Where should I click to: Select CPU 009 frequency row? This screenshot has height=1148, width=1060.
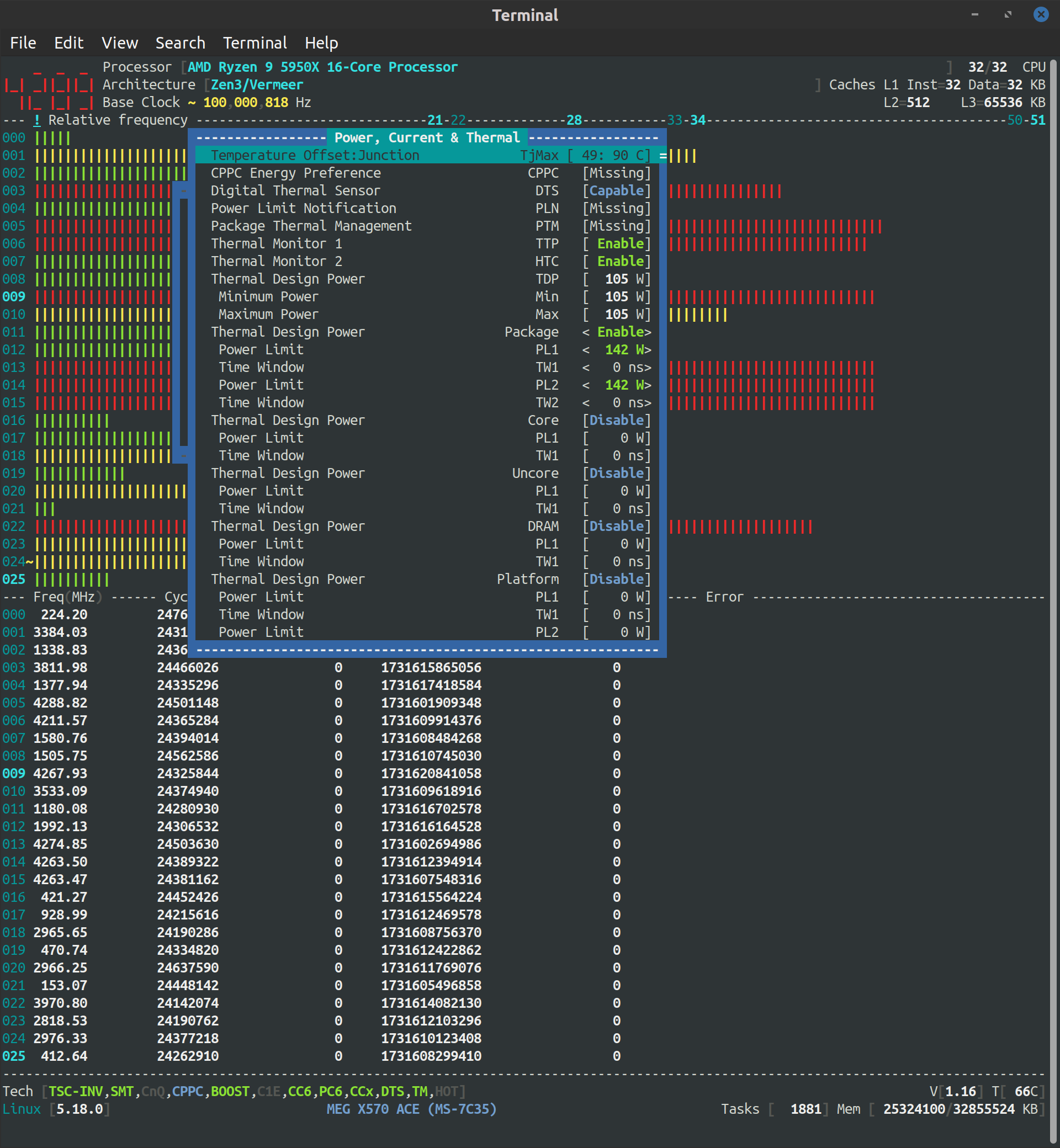[x=311, y=774]
